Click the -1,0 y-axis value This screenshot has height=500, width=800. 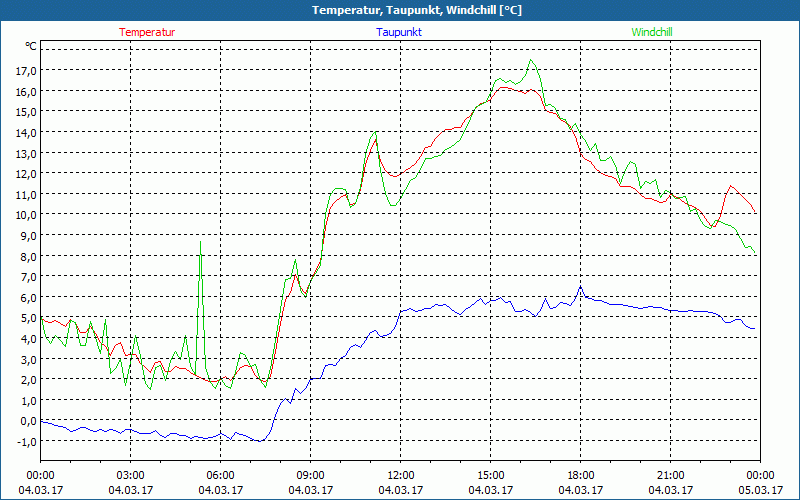(27, 442)
